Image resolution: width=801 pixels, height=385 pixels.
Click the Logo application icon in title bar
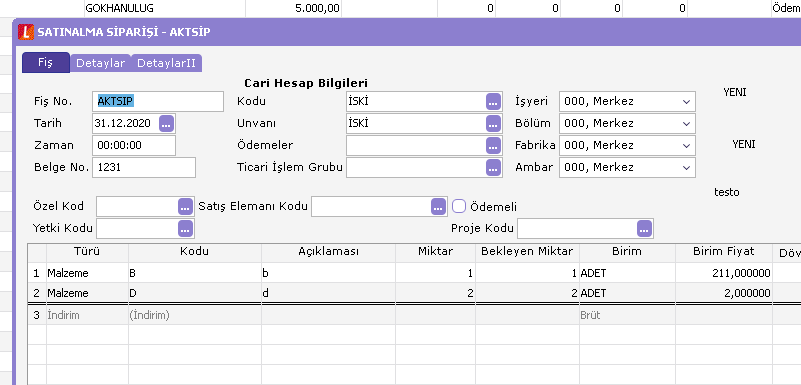(x=26, y=32)
